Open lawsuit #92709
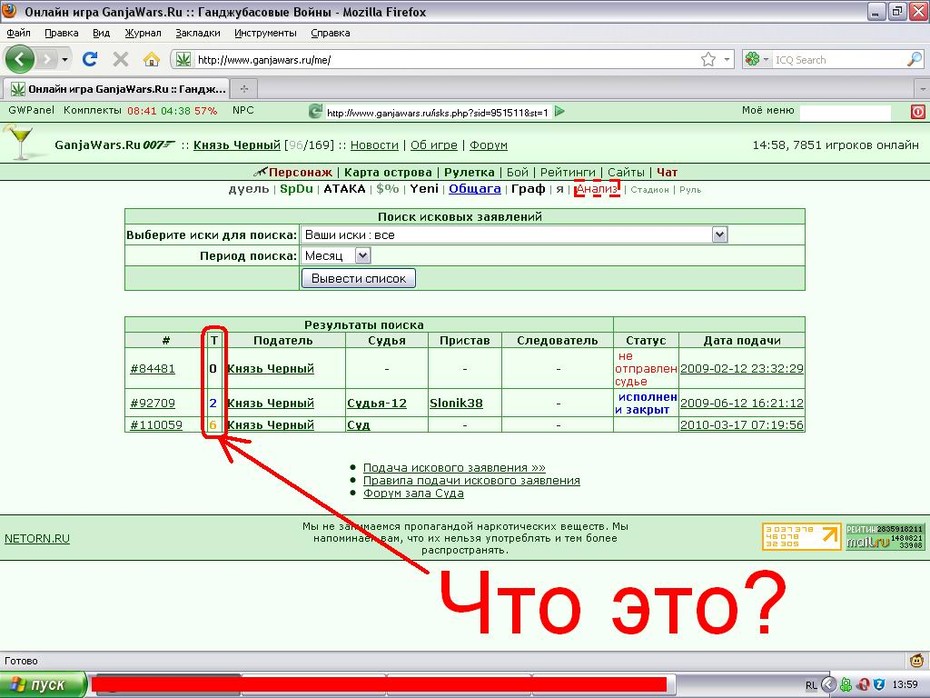Image resolution: width=930 pixels, height=698 pixels. [152, 403]
